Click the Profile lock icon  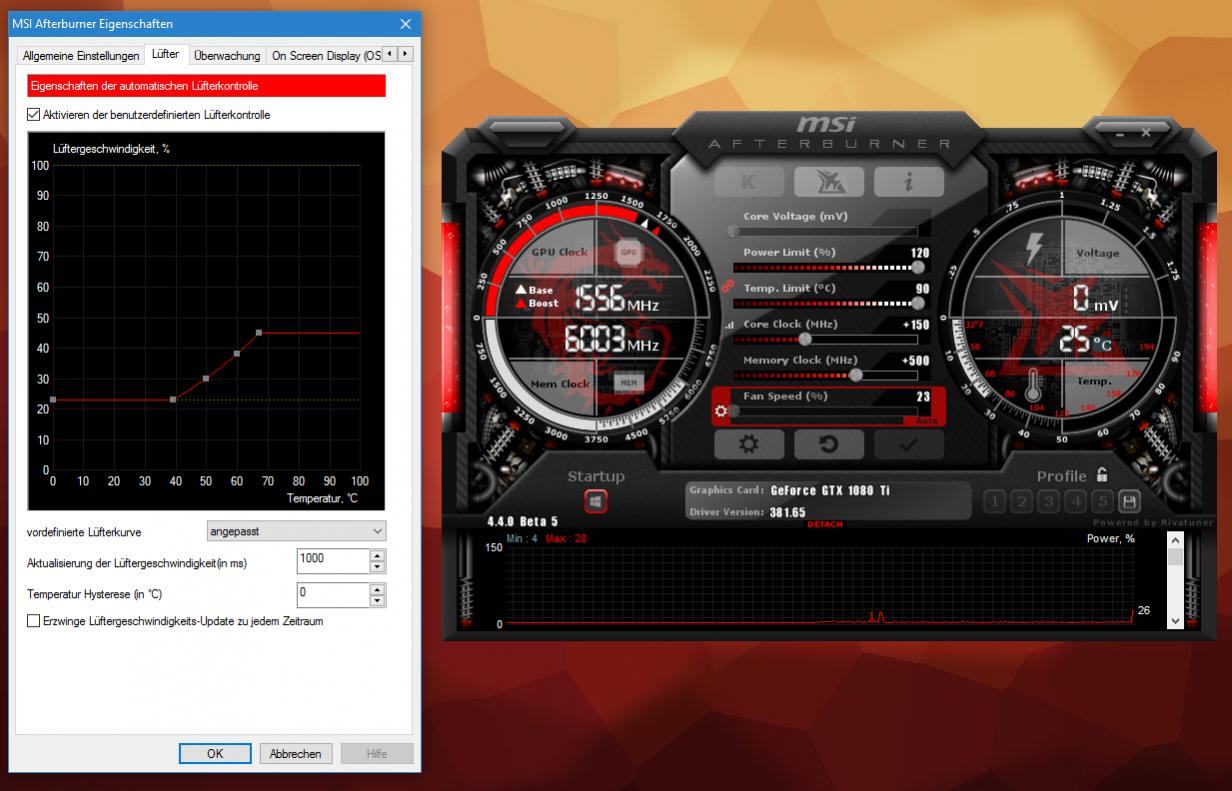pos(1102,475)
